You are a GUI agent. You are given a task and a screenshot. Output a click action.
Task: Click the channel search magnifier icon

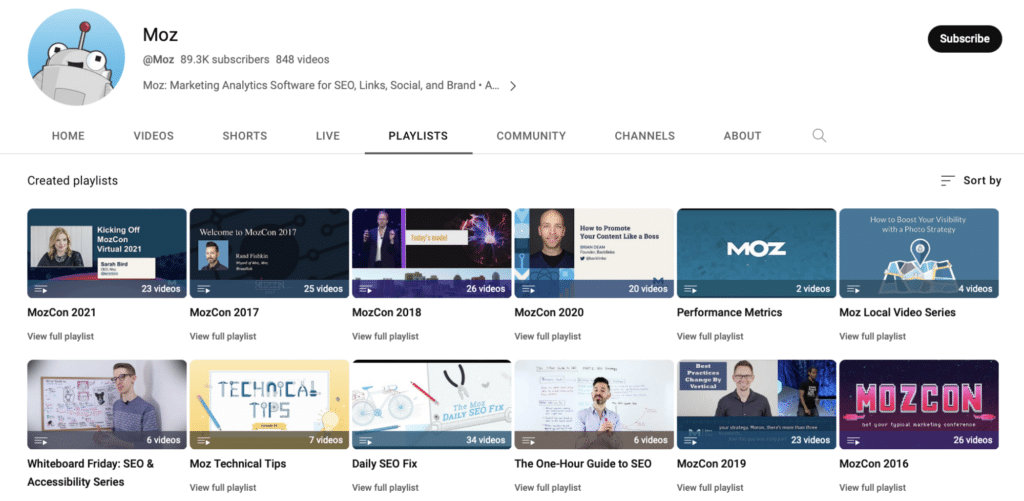click(x=819, y=136)
